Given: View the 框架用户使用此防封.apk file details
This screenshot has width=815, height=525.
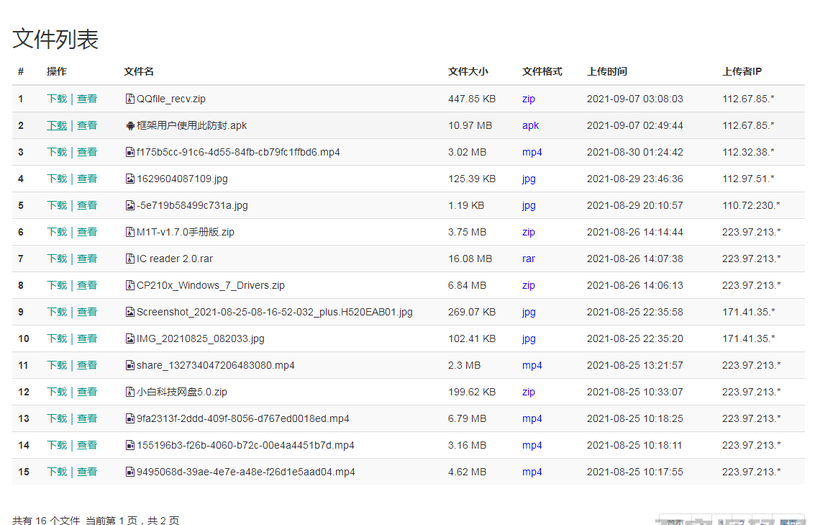Looking at the screenshot, I should [87, 126].
